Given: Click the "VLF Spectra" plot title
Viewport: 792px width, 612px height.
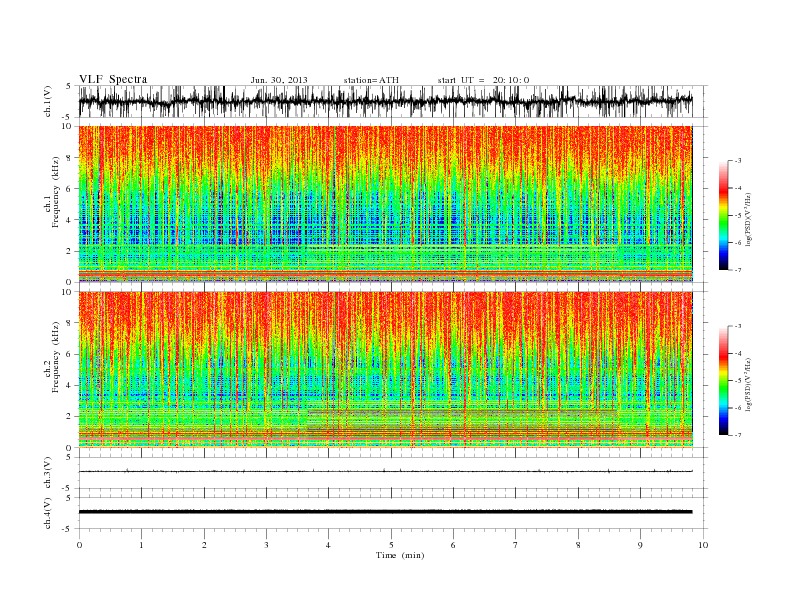Looking at the screenshot, I should click(x=113, y=79).
